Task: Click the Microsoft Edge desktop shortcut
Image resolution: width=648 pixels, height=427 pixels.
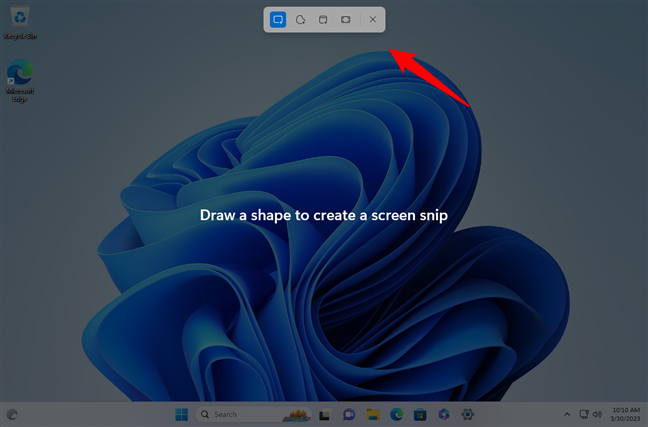Action: (19, 80)
